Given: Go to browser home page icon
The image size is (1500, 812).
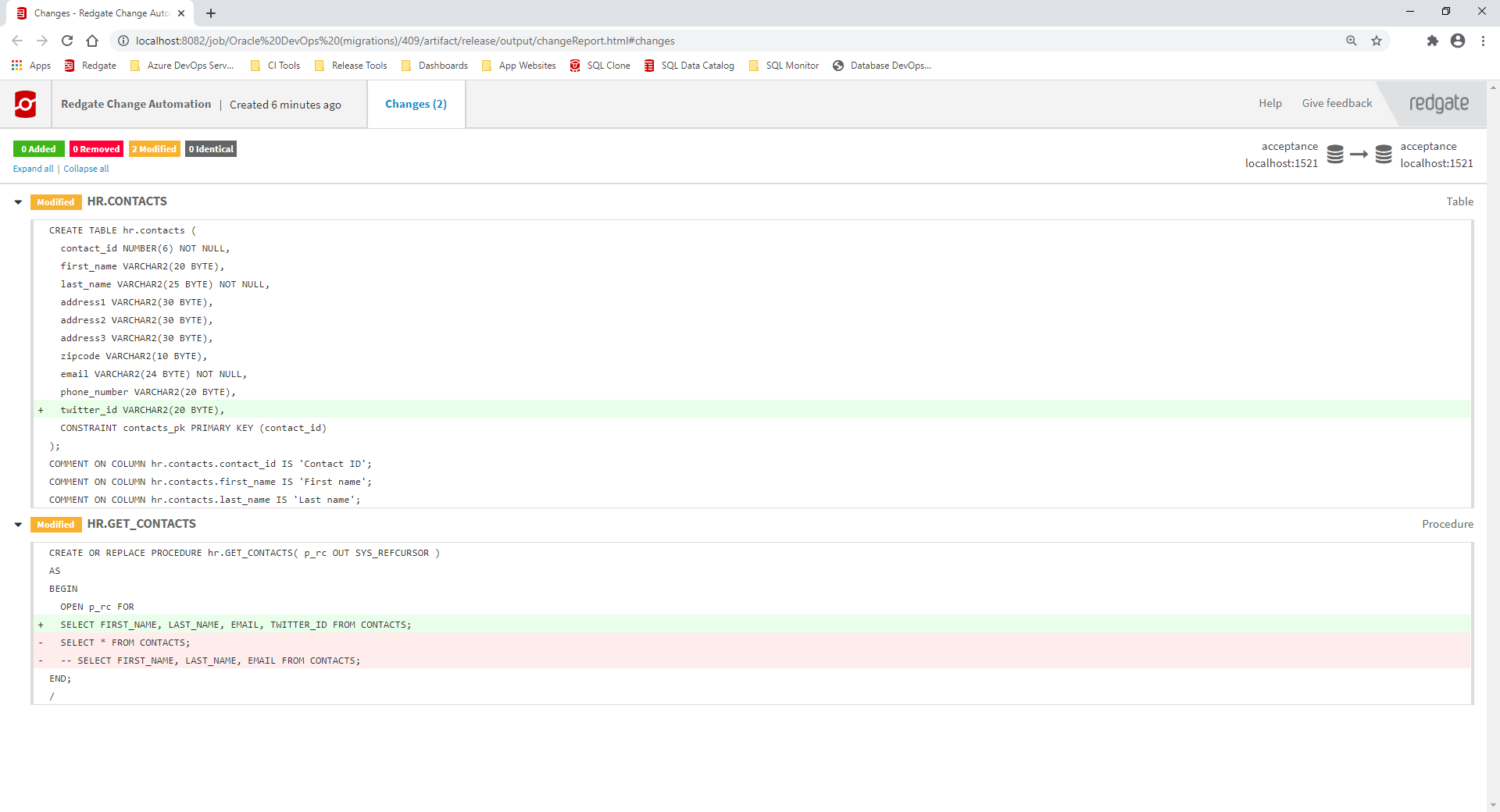Looking at the screenshot, I should [92, 41].
